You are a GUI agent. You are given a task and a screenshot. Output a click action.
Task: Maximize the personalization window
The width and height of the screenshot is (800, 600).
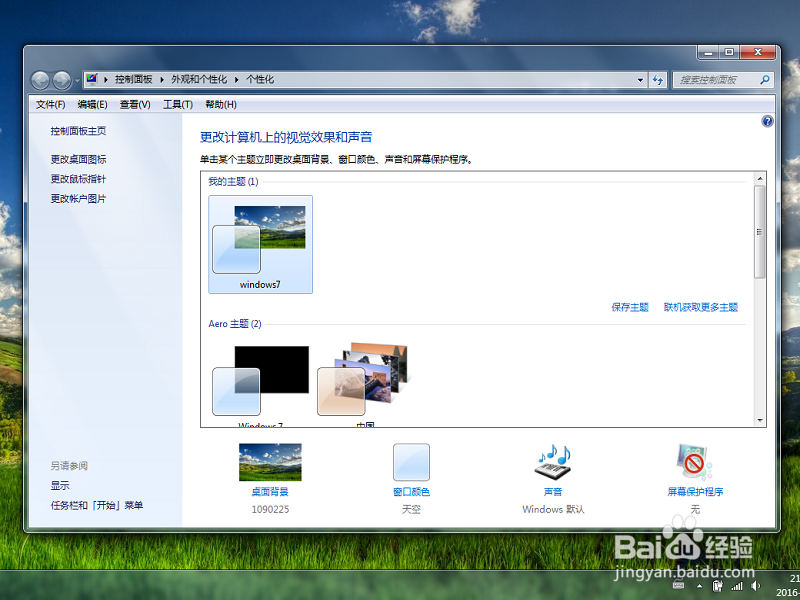(729, 53)
